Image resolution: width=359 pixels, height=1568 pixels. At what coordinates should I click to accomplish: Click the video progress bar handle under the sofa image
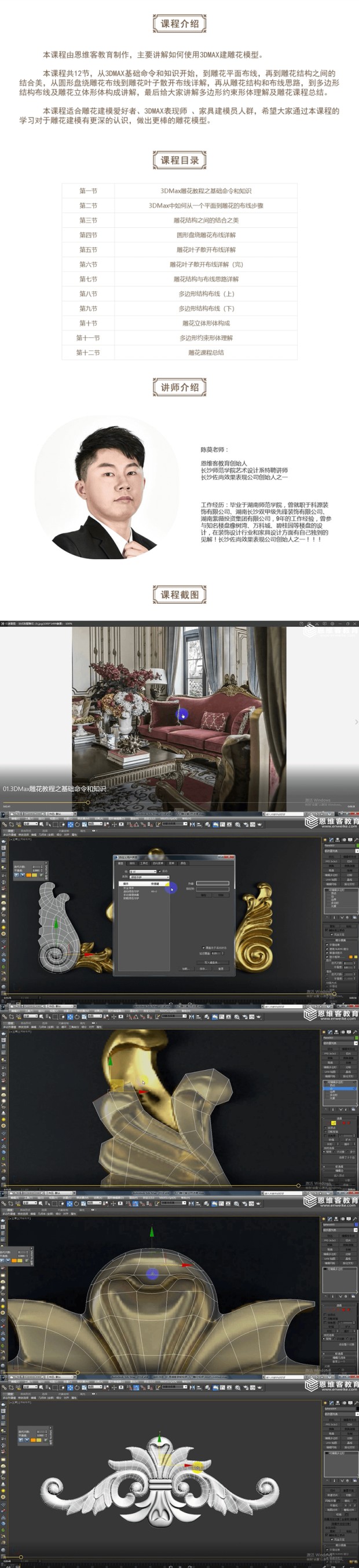click(x=88, y=802)
